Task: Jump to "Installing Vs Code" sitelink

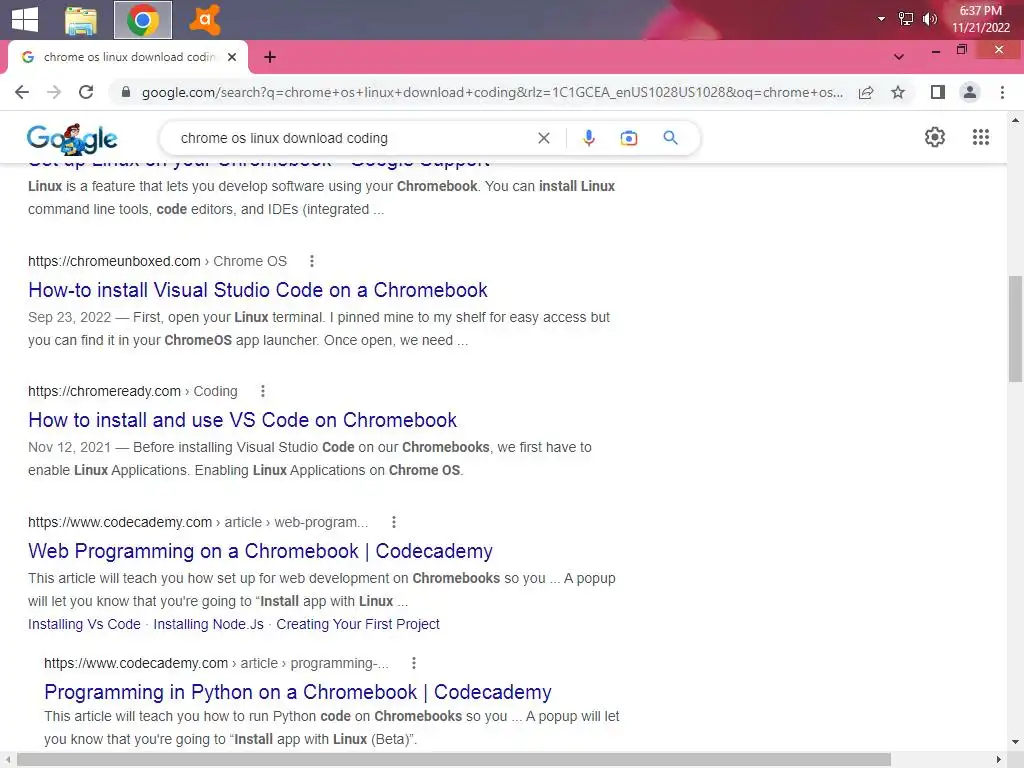Action: tap(84, 624)
